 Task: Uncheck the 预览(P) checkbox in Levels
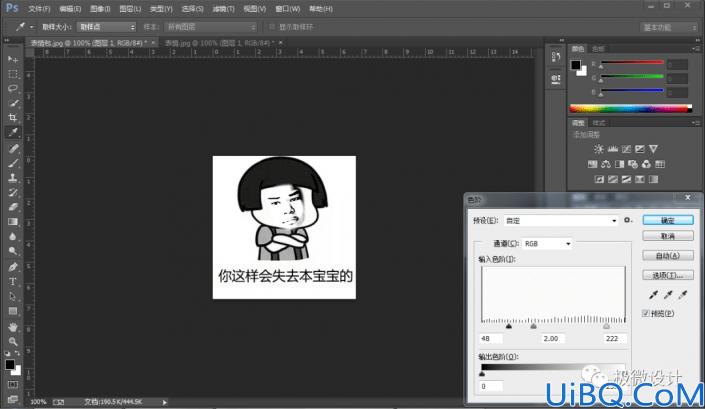pos(646,314)
